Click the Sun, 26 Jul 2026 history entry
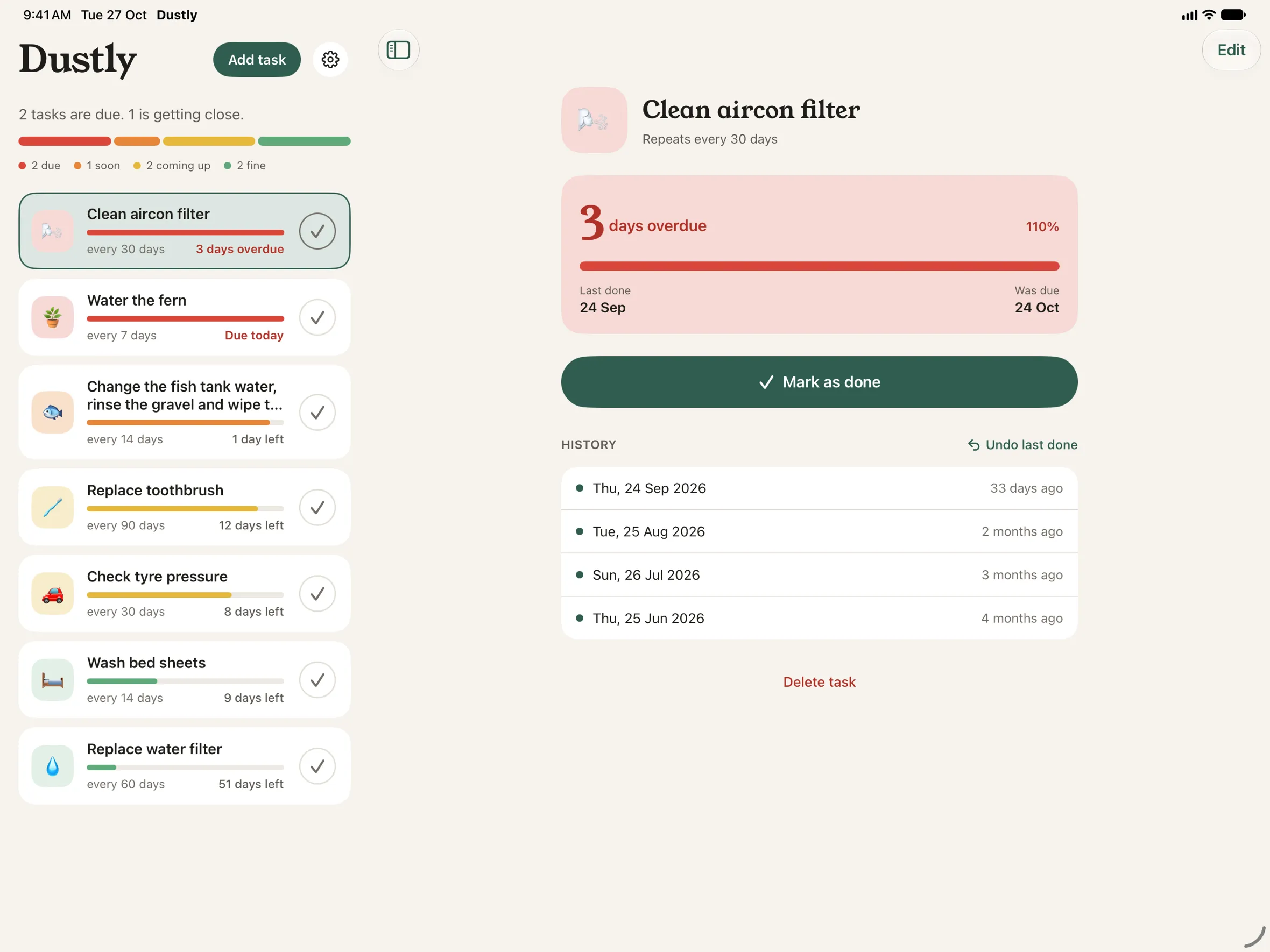 (x=819, y=575)
